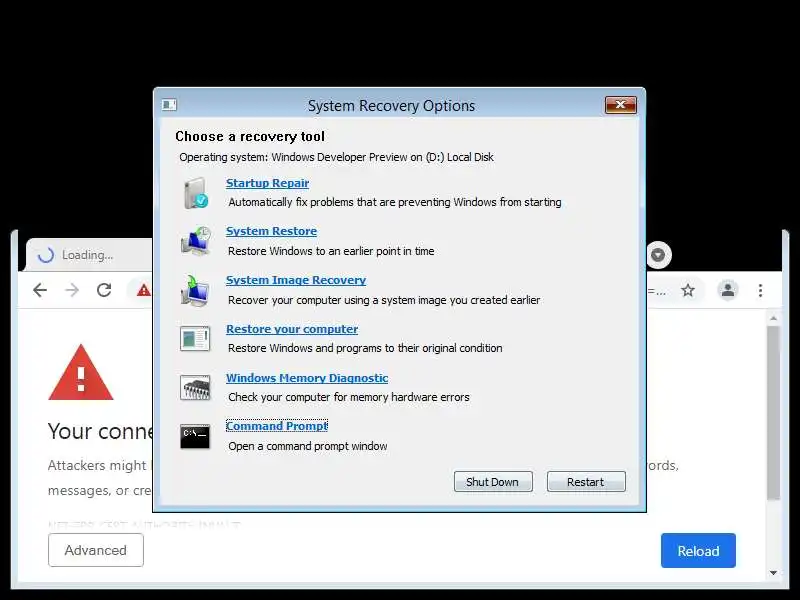Click the browser scrollbar up arrow
The image size is (800, 600).
(773, 318)
